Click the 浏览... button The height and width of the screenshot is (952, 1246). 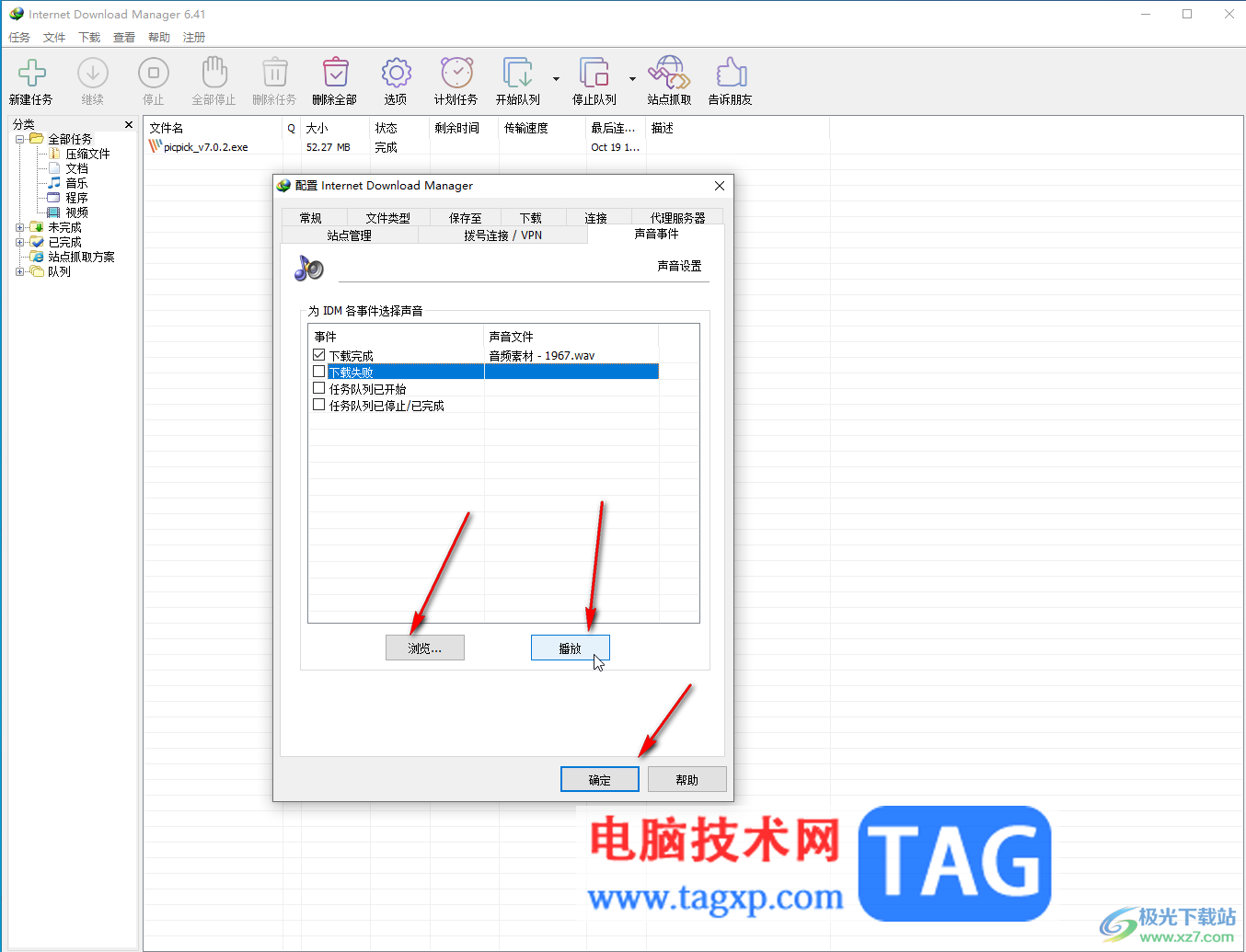tap(425, 648)
